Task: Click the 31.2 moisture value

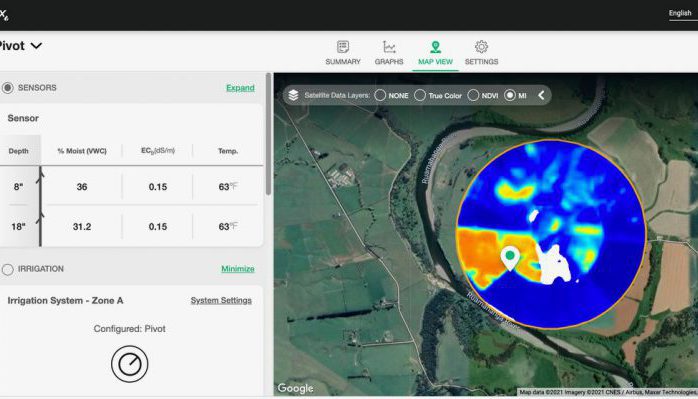Action: click(x=82, y=227)
